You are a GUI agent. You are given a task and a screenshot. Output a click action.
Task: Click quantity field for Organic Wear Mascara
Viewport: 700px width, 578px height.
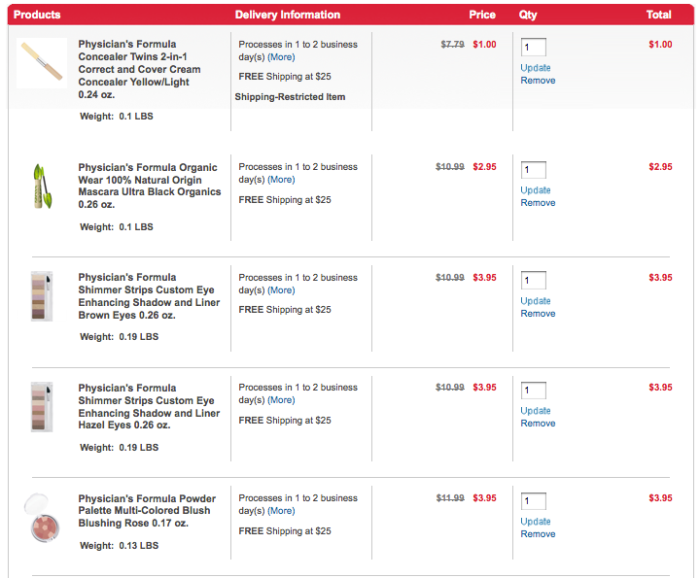click(533, 170)
